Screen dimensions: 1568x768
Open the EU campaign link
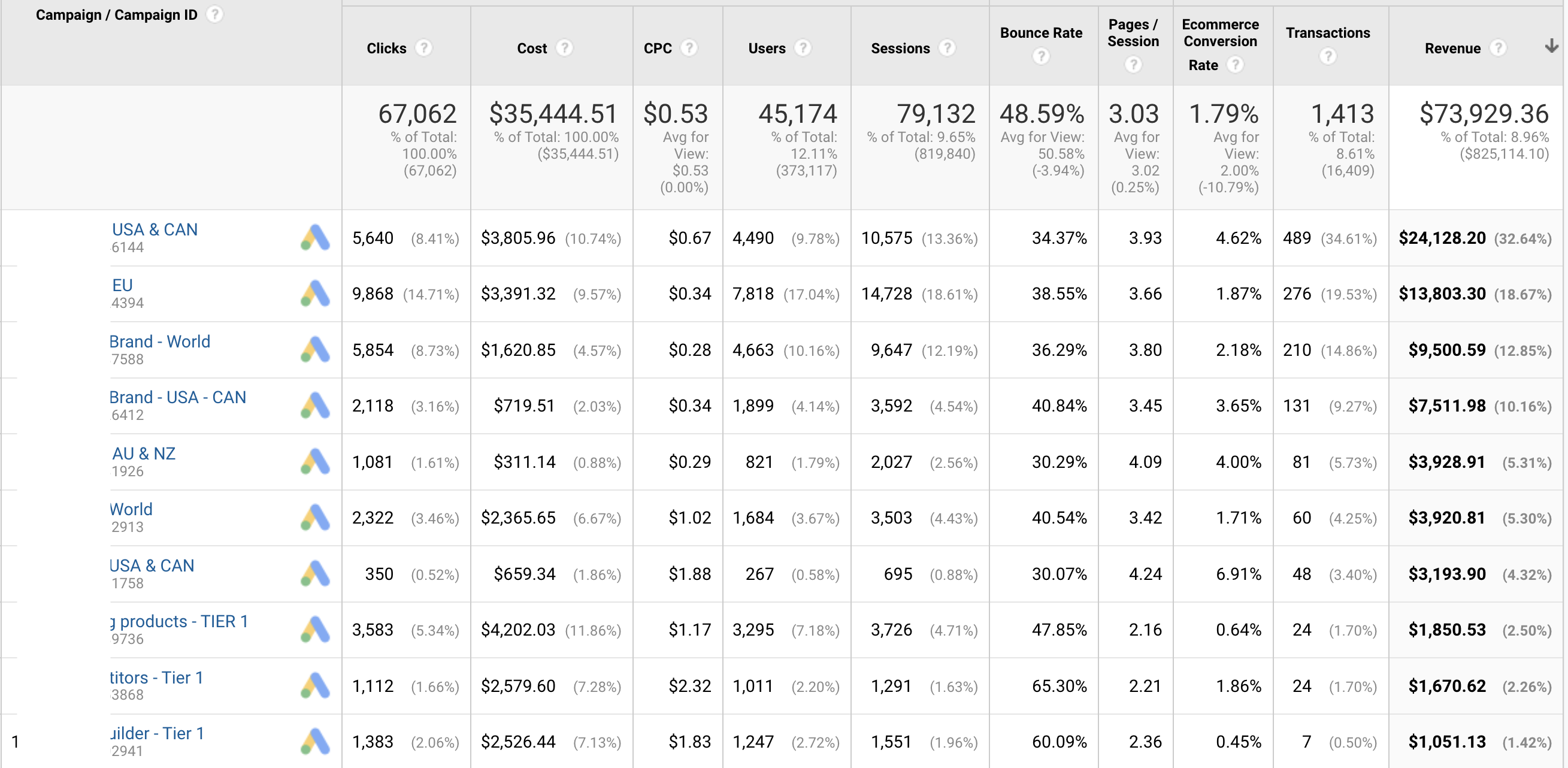point(121,285)
